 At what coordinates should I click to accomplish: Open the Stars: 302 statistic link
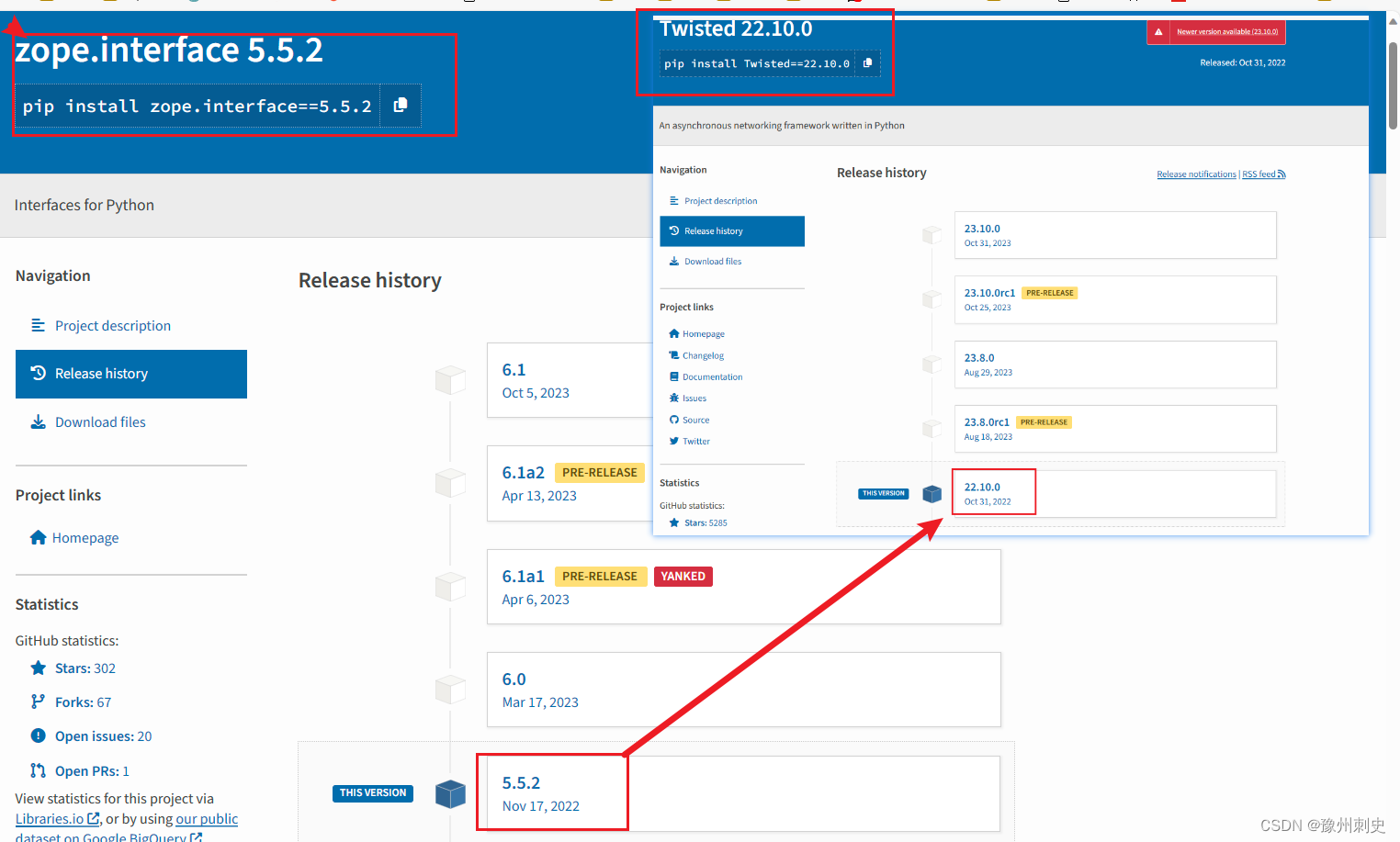pos(85,668)
